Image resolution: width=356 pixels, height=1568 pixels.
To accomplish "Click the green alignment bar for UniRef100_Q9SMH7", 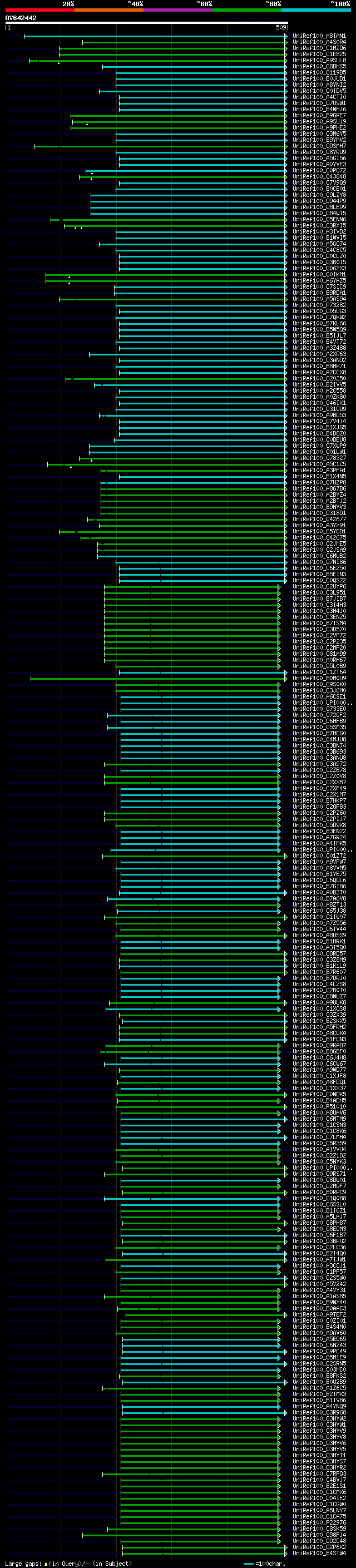I will click(161, 146).
